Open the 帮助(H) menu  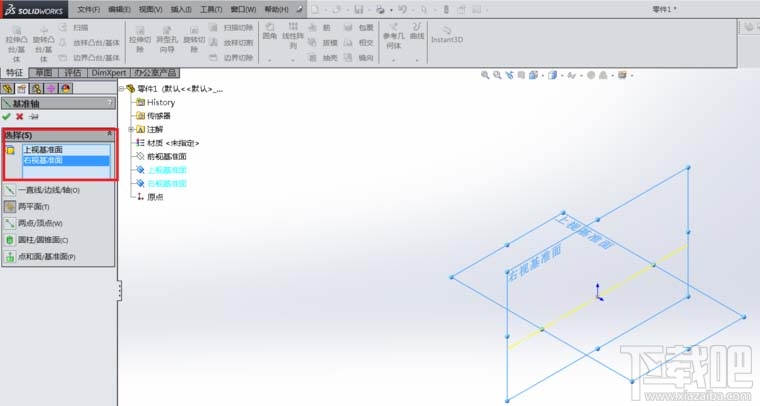[x=276, y=9]
